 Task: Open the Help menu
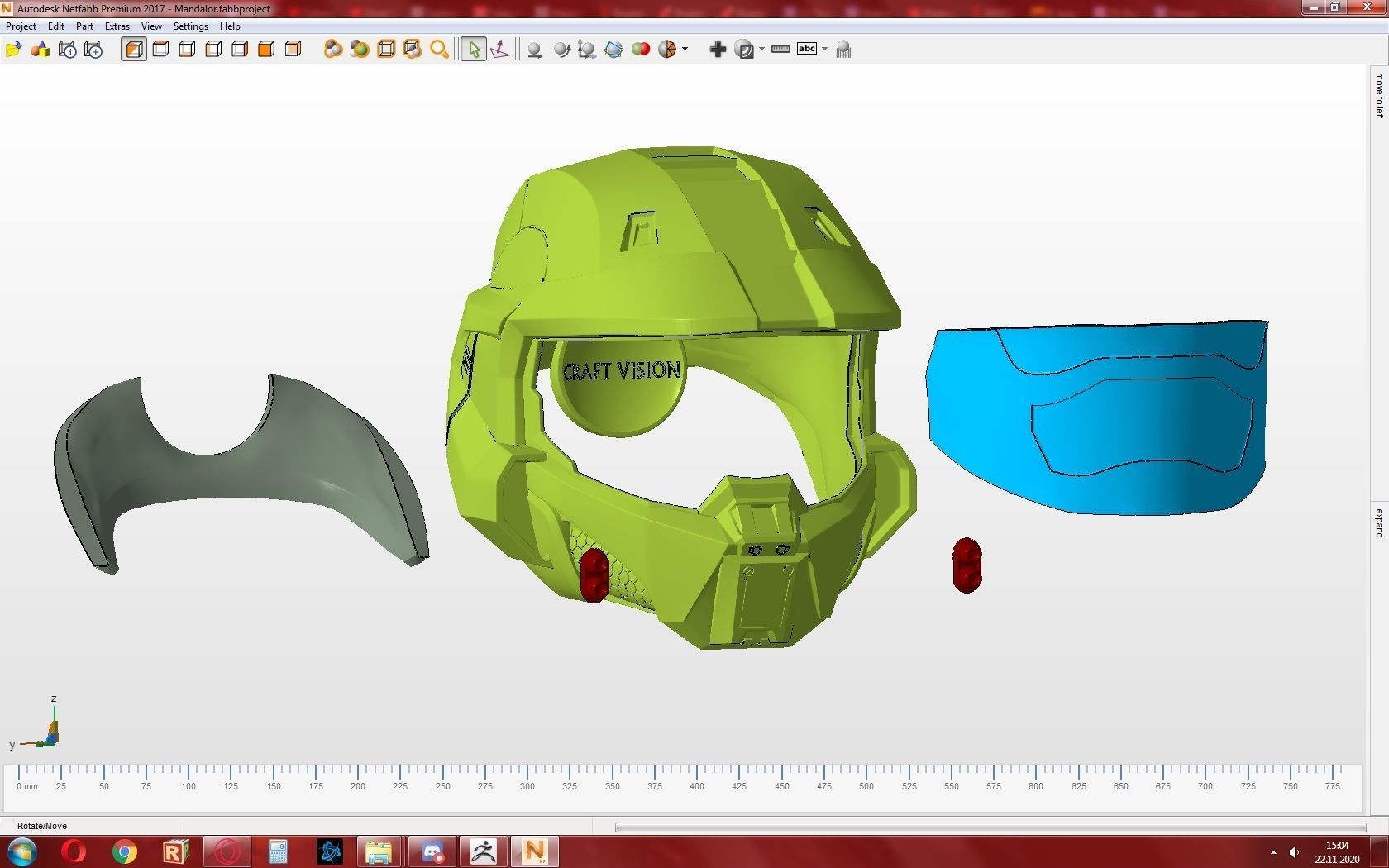coord(230,26)
